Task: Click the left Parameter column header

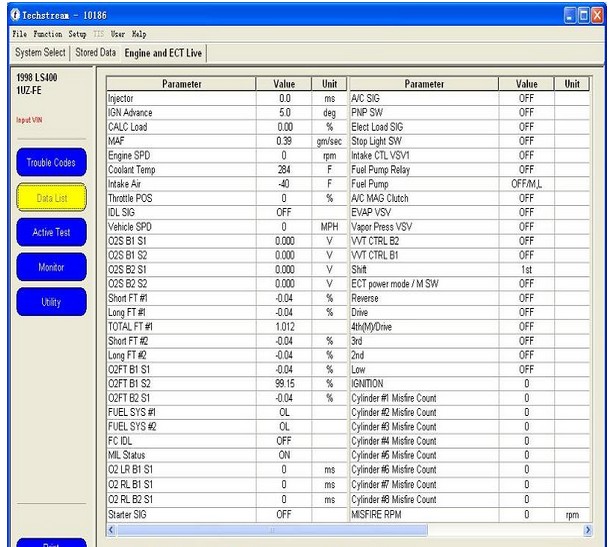Action: click(x=181, y=84)
